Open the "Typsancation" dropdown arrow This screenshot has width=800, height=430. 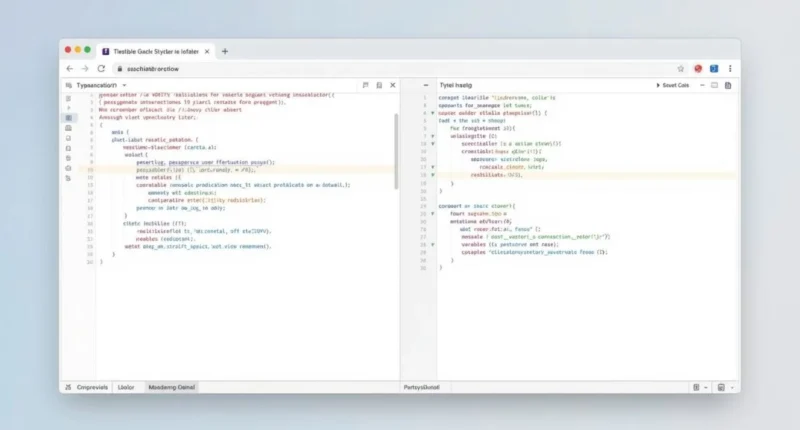[x=124, y=85]
